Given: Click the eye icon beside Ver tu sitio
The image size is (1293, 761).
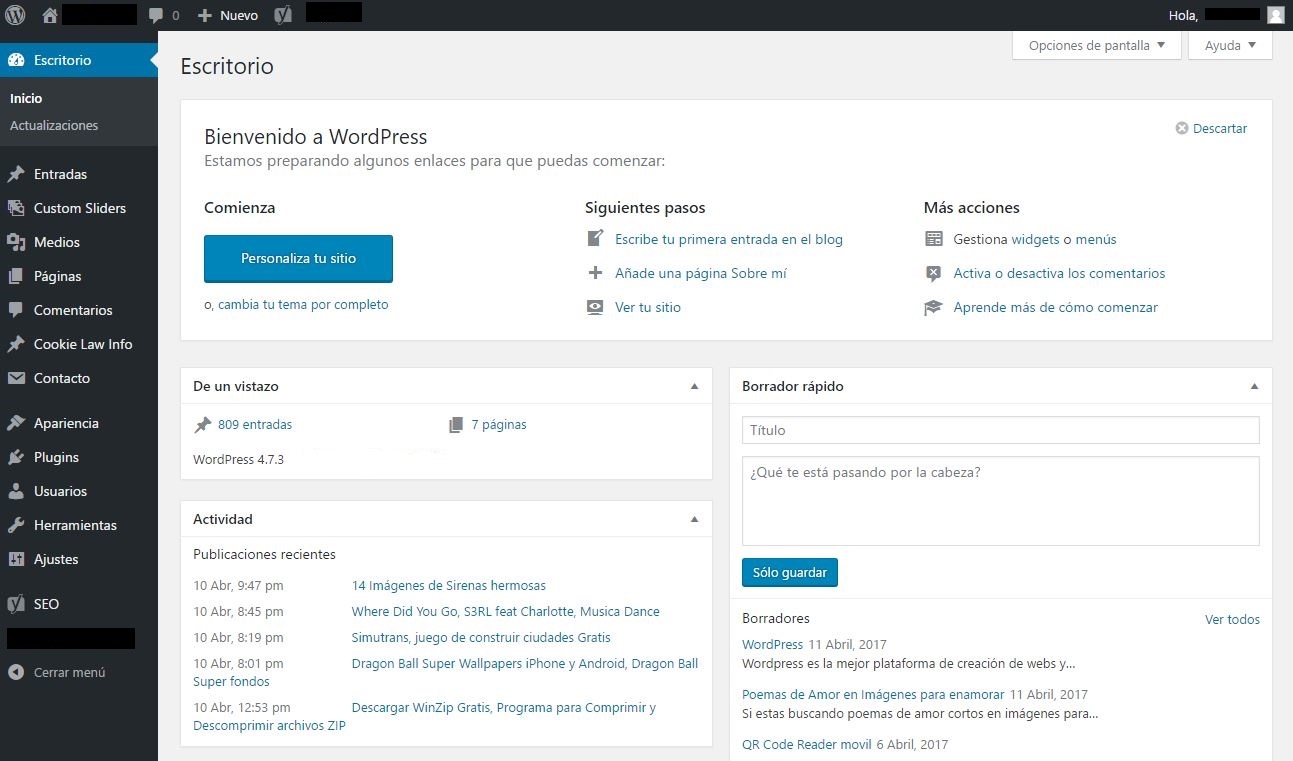Looking at the screenshot, I should pos(595,307).
